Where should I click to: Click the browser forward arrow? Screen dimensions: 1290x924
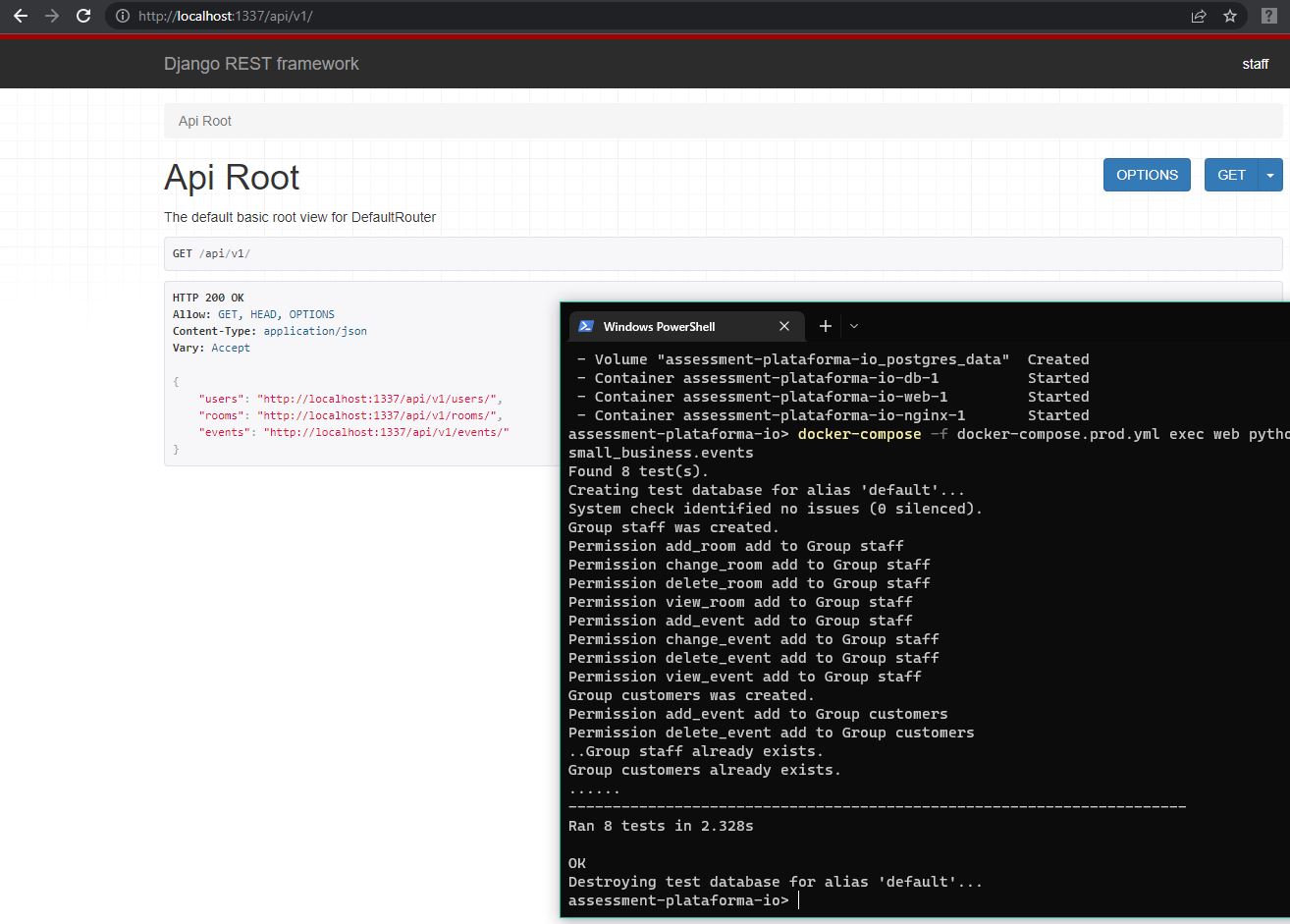point(51,16)
